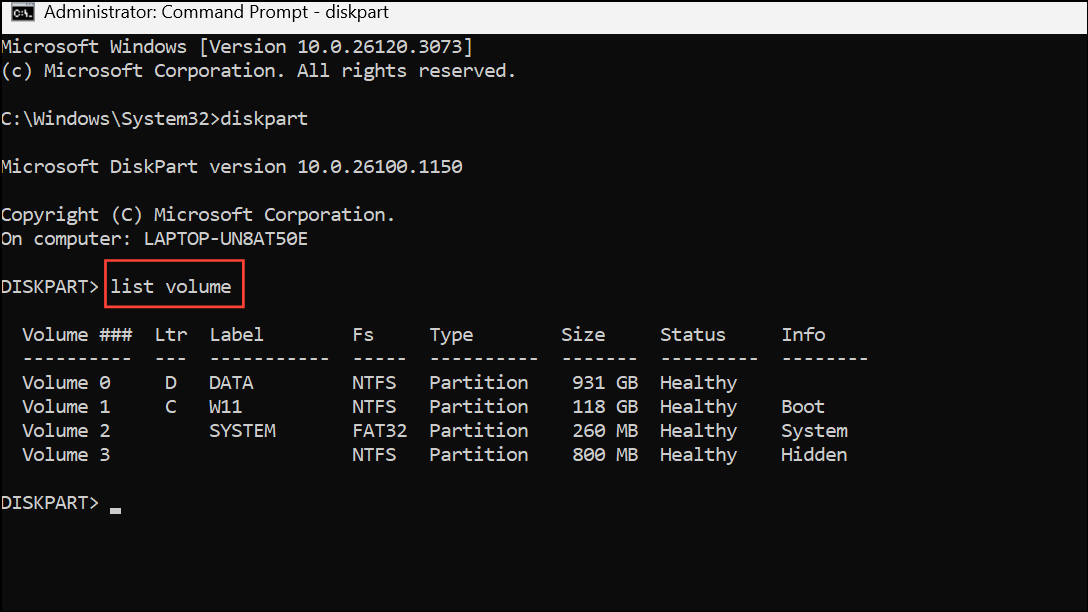Screen dimensions: 1088x612
Task: Select the "Volume 3" row entry
Action: [66, 455]
